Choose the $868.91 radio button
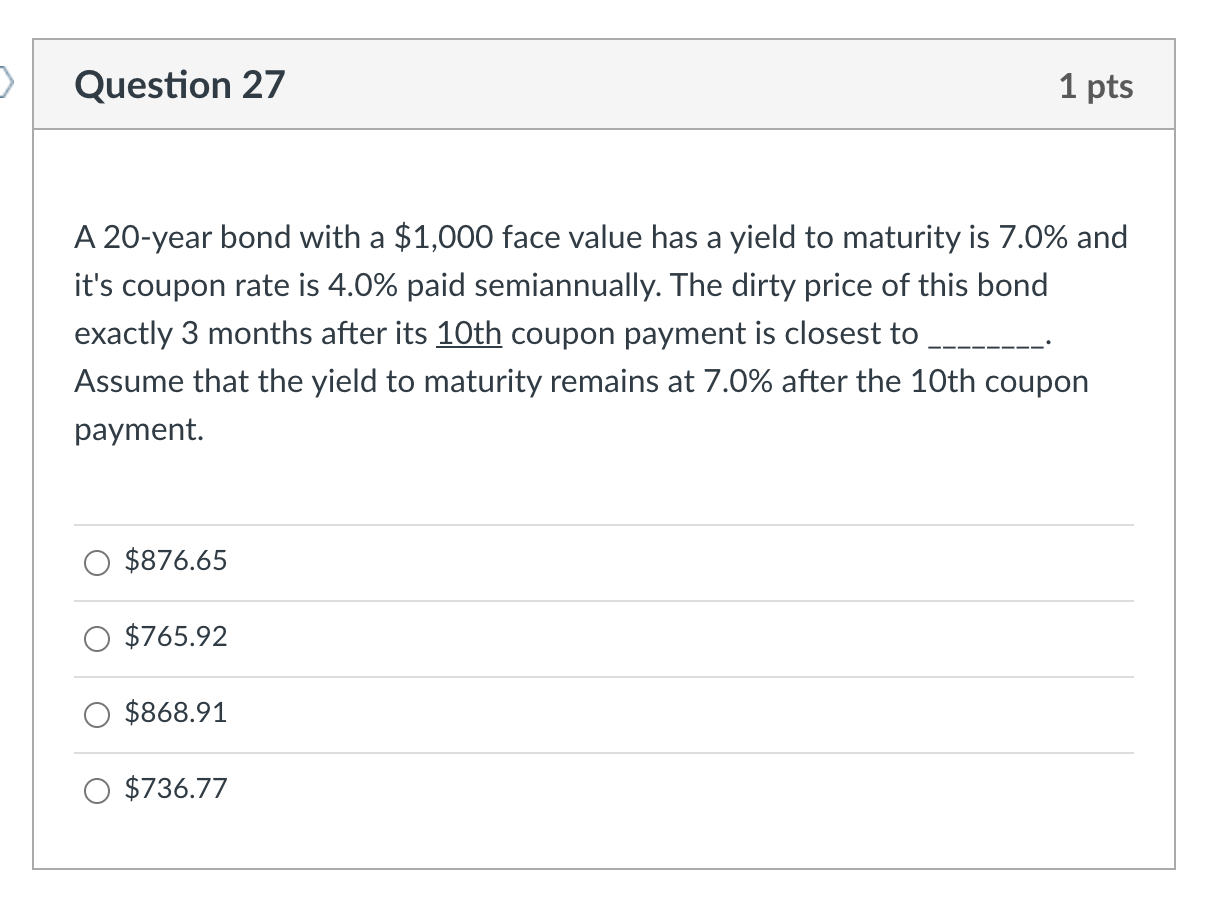The height and width of the screenshot is (900, 1220). tap(96, 714)
